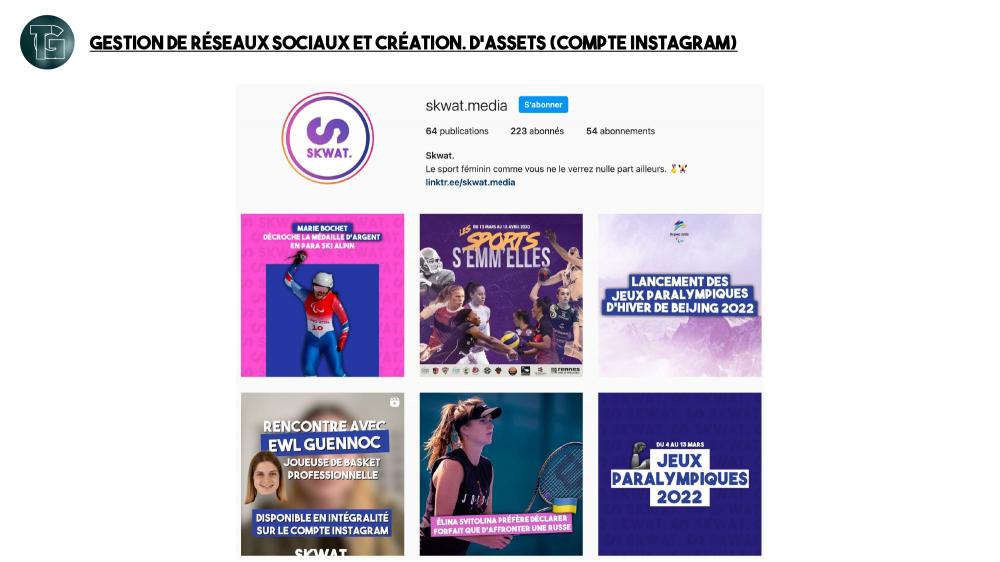This screenshot has height=562, width=1000.
Task: Open the Élina Svitolina tennis post
Action: click(x=501, y=474)
